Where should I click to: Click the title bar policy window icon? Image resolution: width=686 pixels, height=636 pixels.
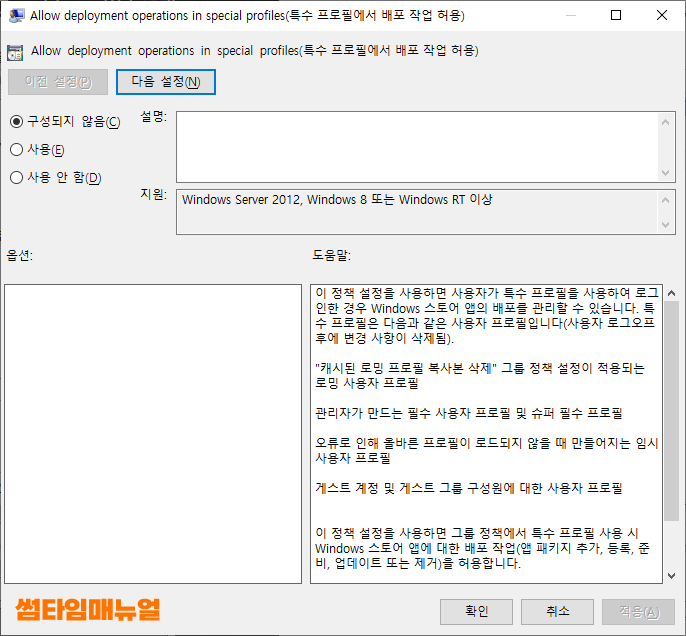point(17,16)
